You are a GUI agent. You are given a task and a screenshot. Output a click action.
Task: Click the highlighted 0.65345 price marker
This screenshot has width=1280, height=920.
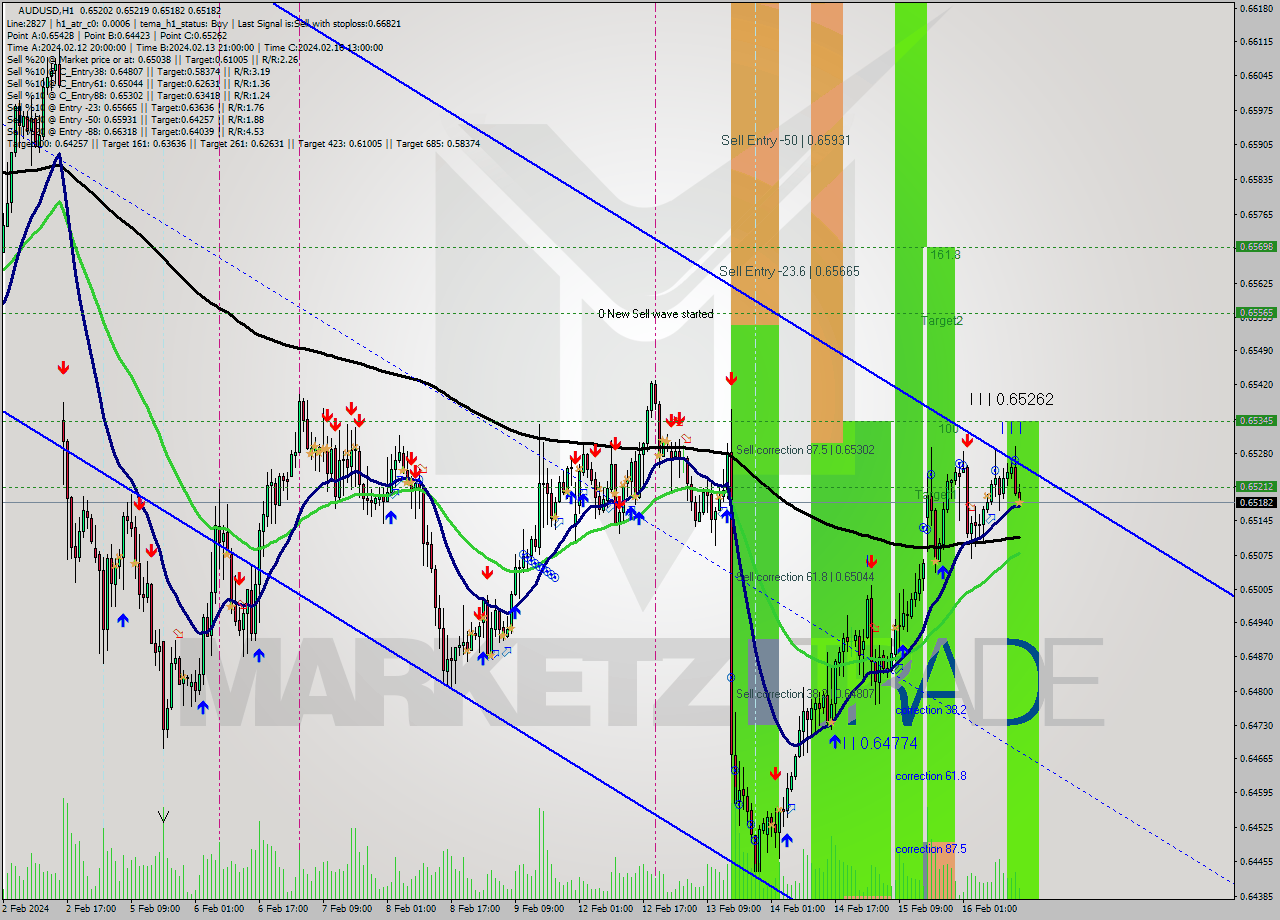coord(1256,420)
